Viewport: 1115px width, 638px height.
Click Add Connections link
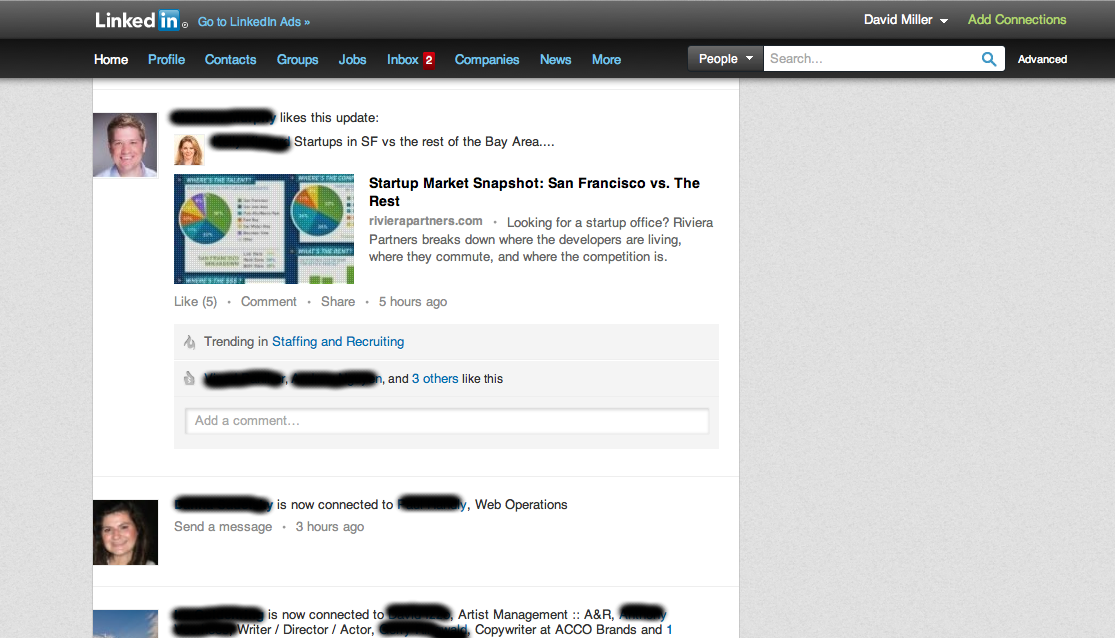[x=1017, y=20]
